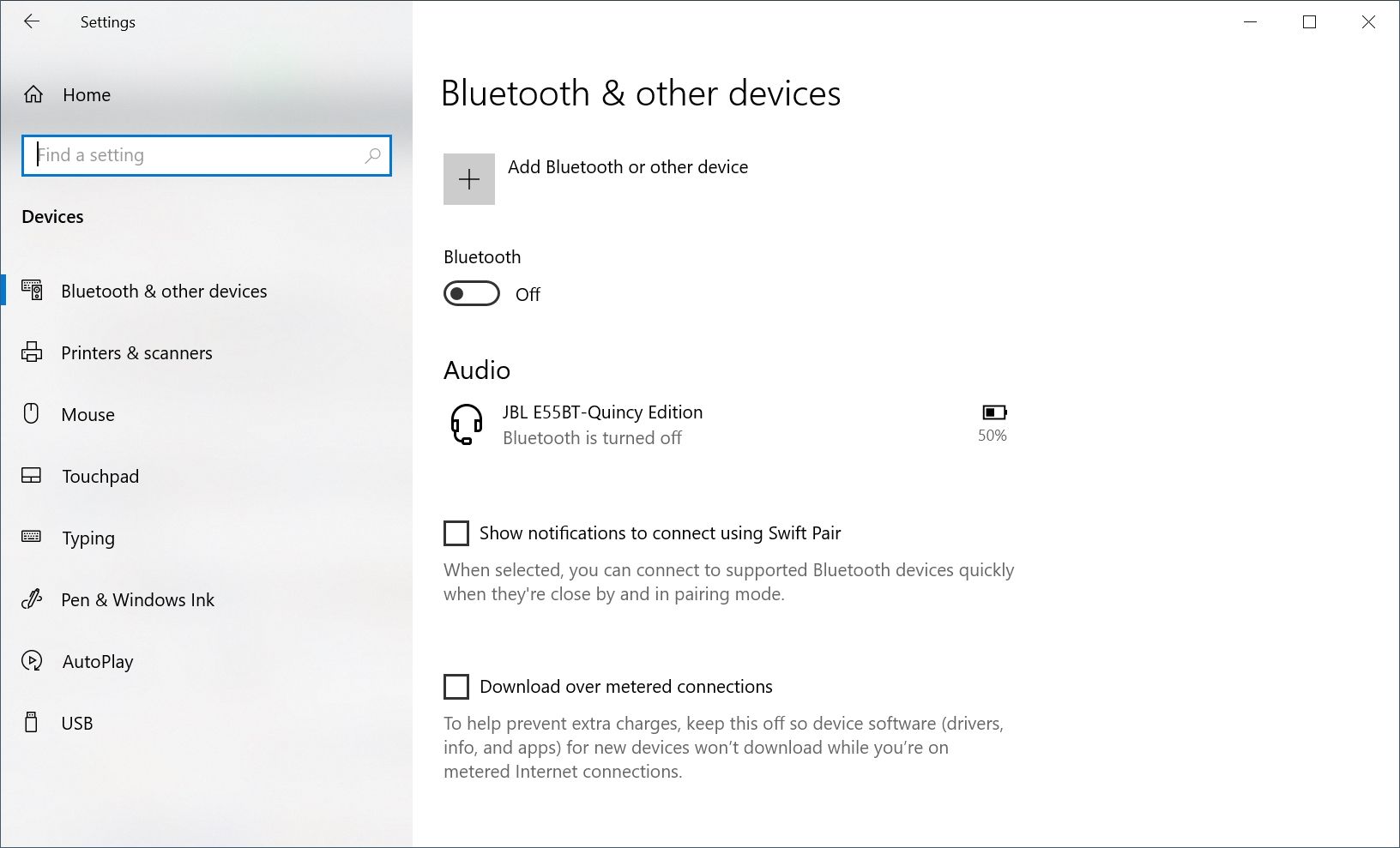Select the Typing keyboard icon
The height and width of the screenshot is (848, 1400).
point(33,538)
